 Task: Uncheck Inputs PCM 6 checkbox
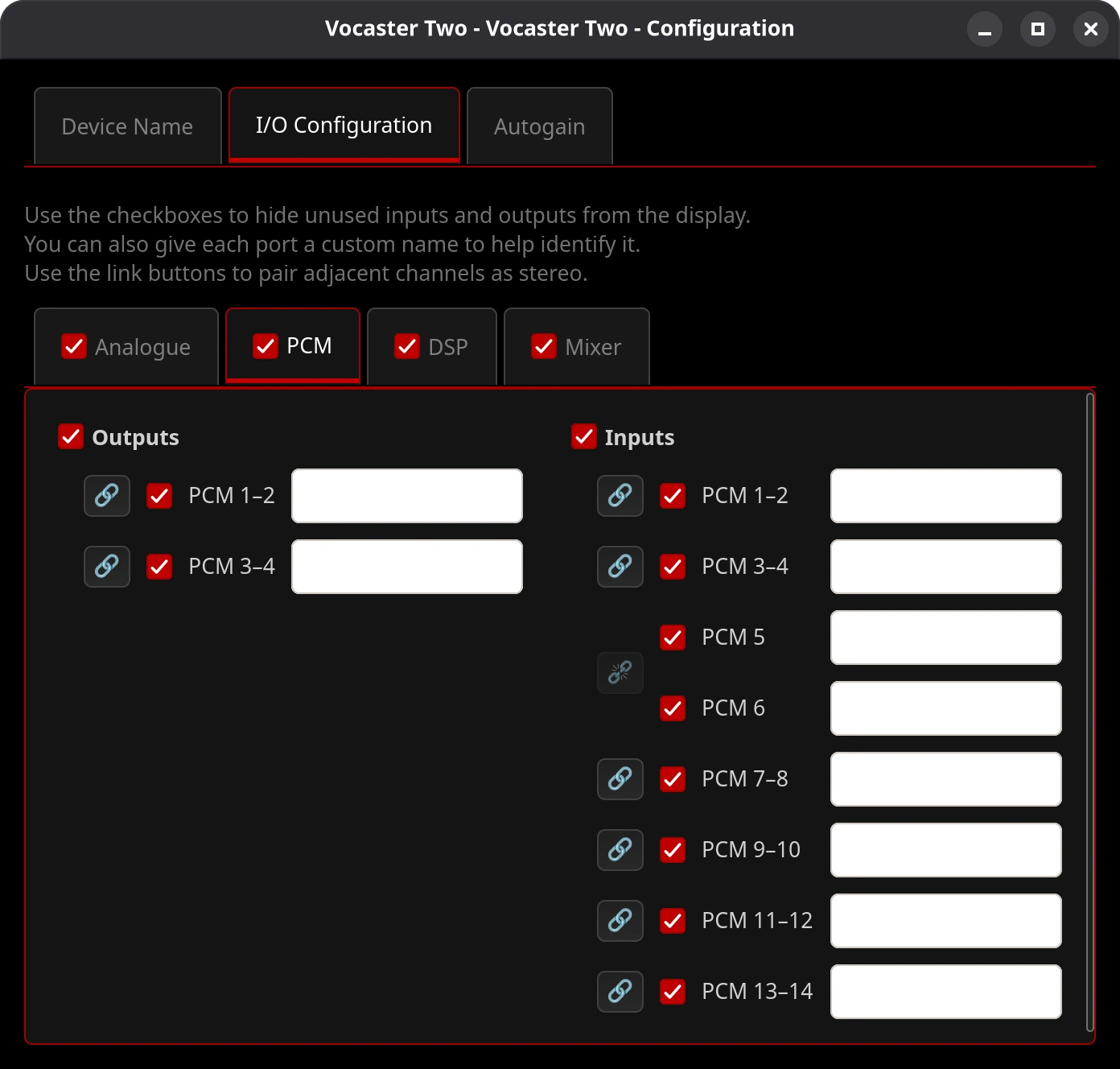pos(673,708)
